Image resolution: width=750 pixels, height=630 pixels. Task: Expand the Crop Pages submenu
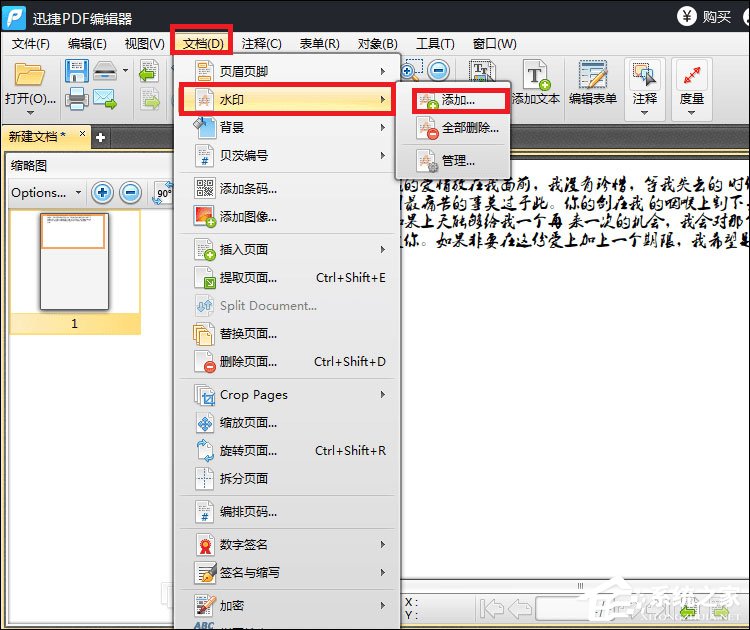288,395
